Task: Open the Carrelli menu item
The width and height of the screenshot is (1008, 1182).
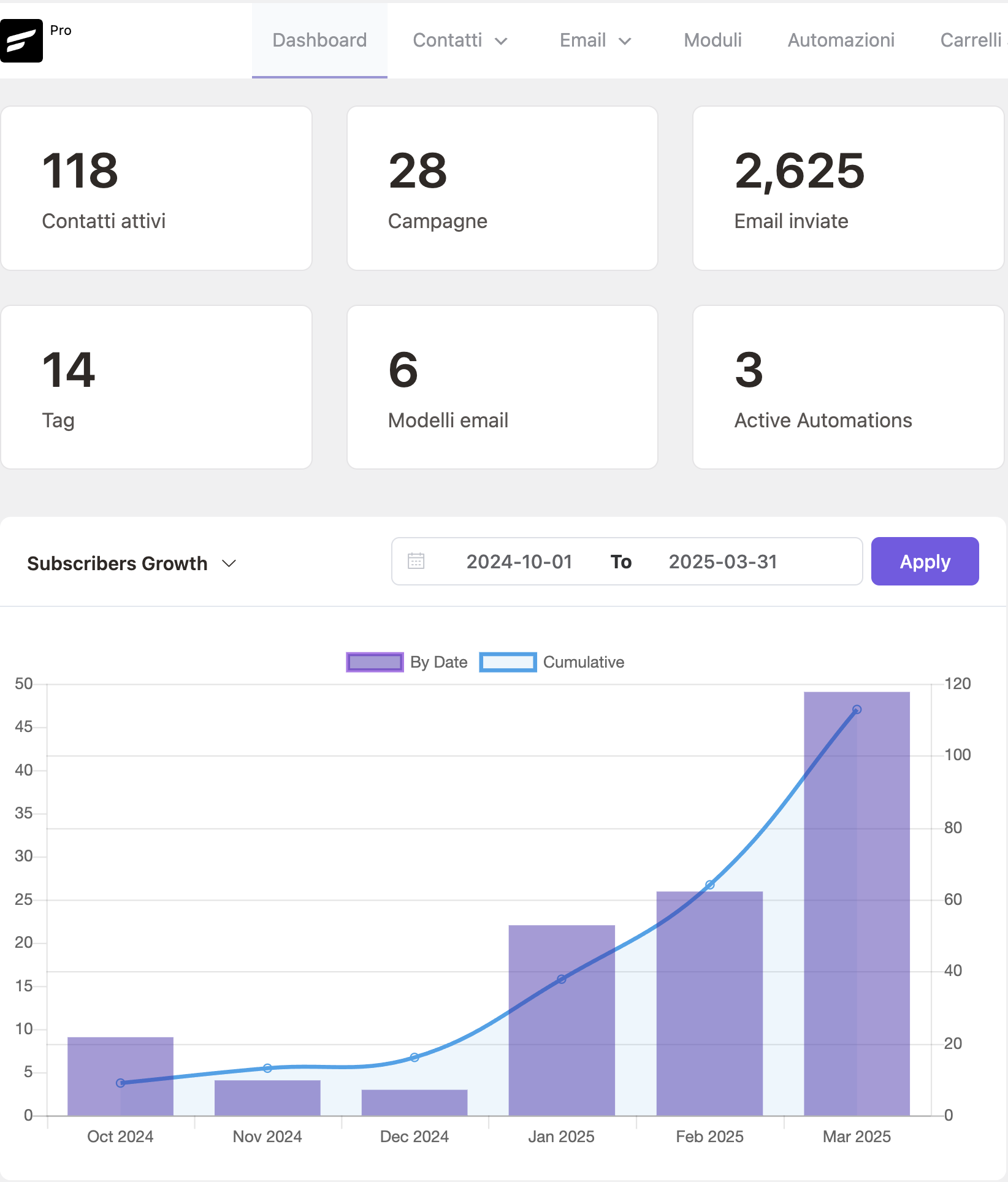Action: [x=971, y=40]
